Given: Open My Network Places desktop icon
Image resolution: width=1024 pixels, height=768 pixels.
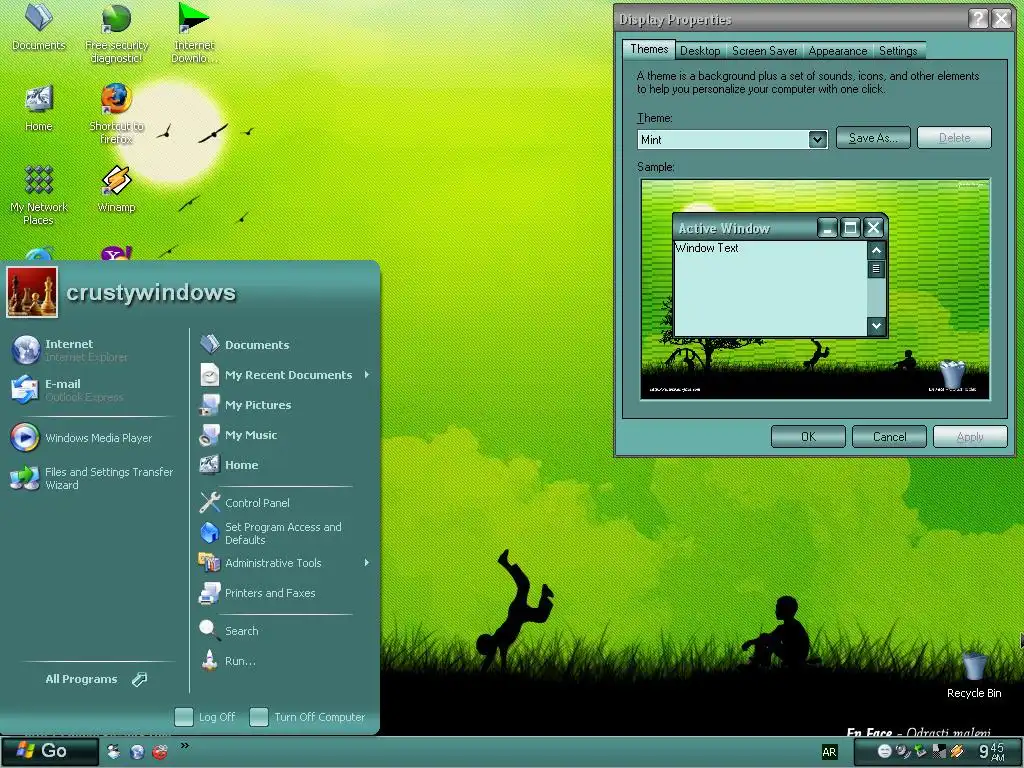Looking at the screenshot, I should pyautogui.click(x=39, y=195).
